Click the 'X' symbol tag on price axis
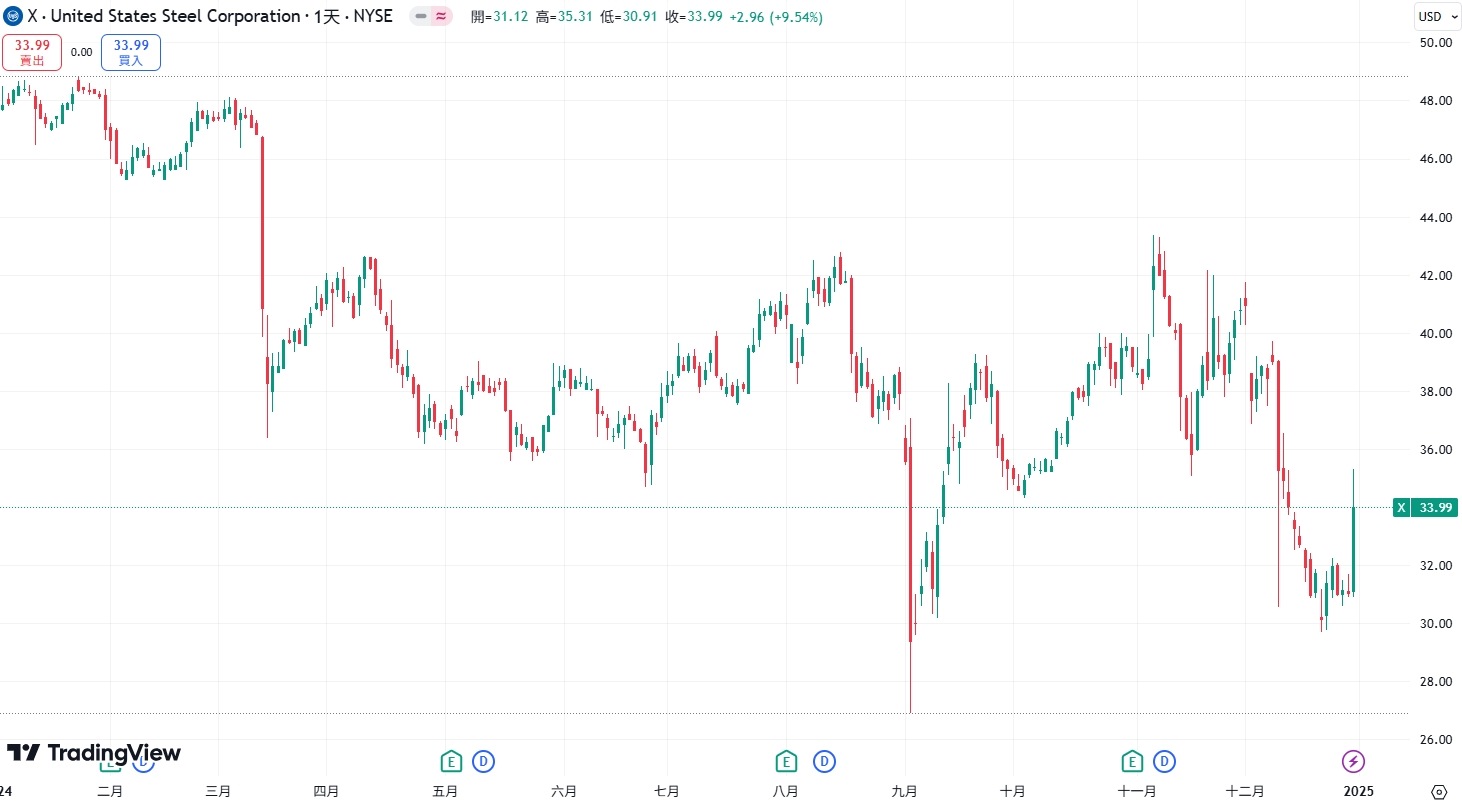 1401,508
